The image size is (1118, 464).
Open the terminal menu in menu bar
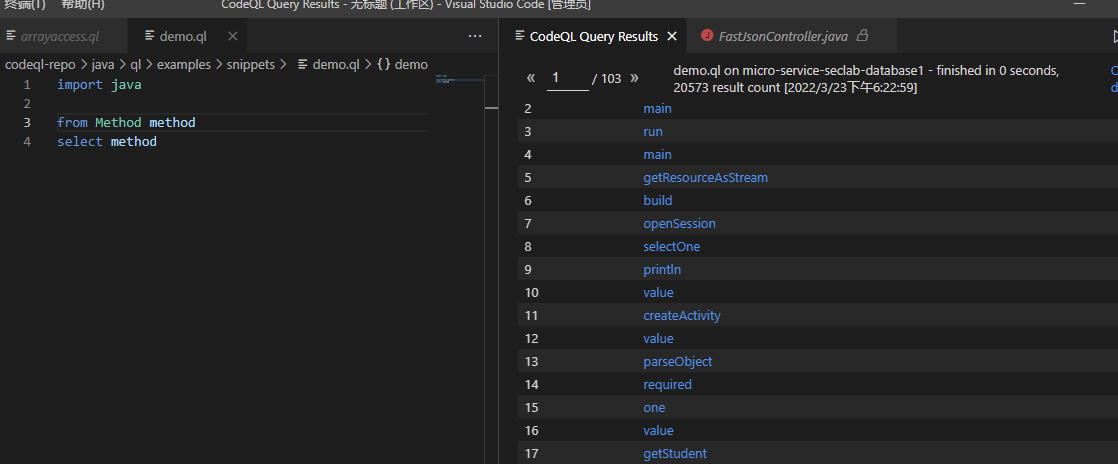pos(25,5)
